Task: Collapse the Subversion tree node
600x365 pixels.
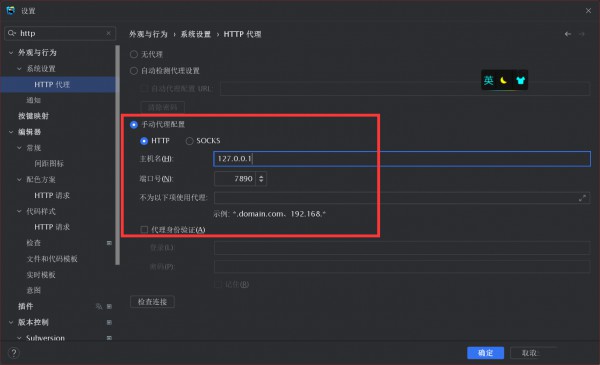Action: pyautogui.click(x=20, y=338)
